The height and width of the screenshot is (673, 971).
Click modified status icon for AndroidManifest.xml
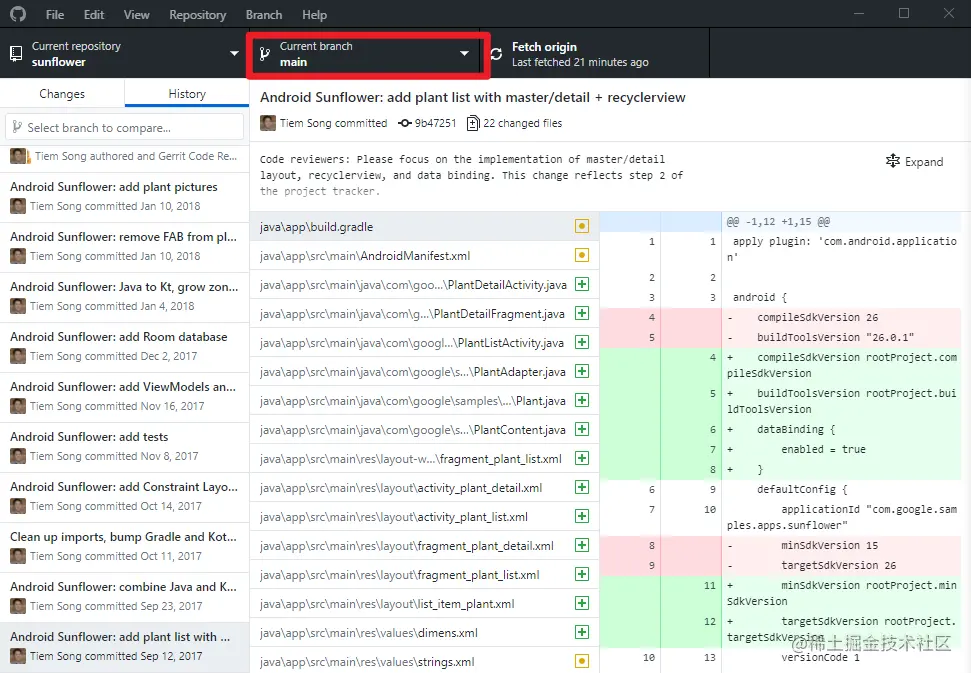(x=581, y=255)
